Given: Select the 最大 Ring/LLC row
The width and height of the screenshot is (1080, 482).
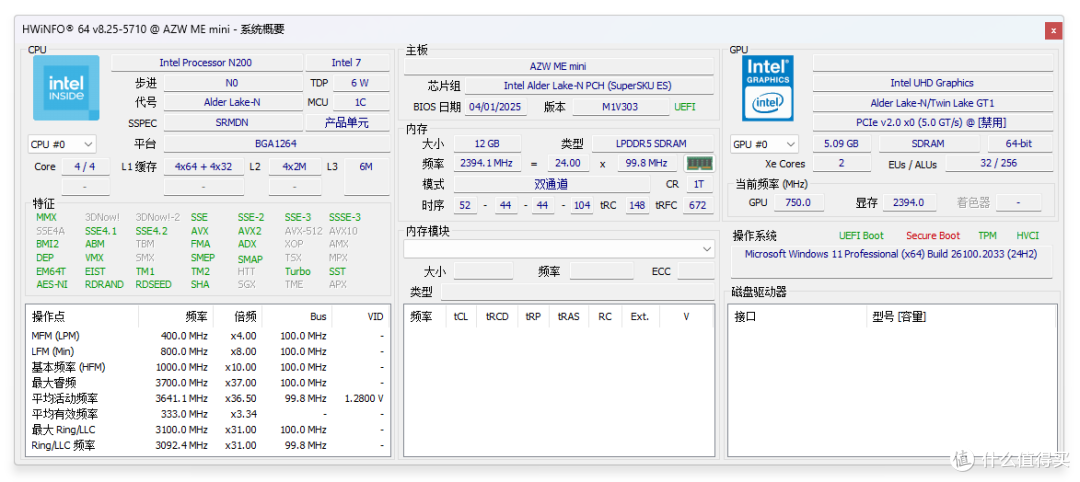Looking at the screenshot, I should pyautogui.click(x=208, y=430).
